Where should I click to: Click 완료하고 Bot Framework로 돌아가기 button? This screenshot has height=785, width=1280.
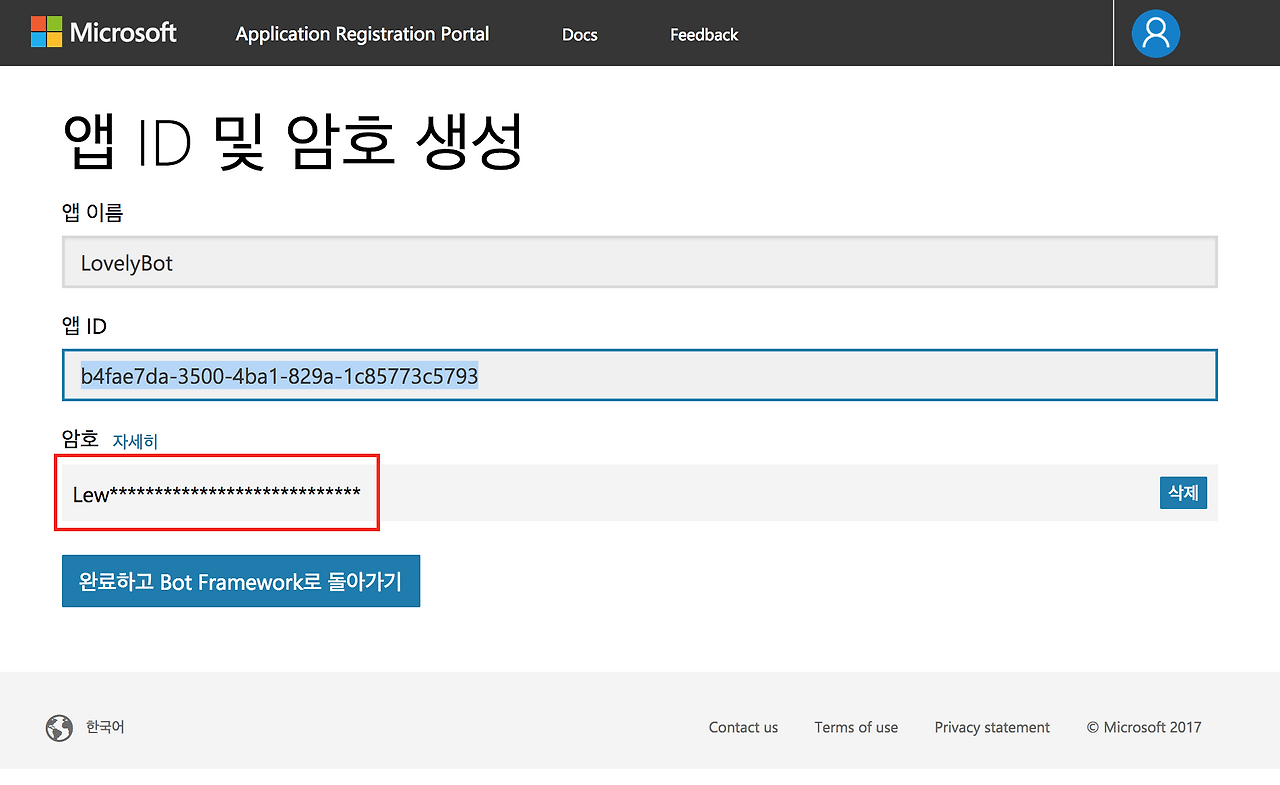coord(241,581)
